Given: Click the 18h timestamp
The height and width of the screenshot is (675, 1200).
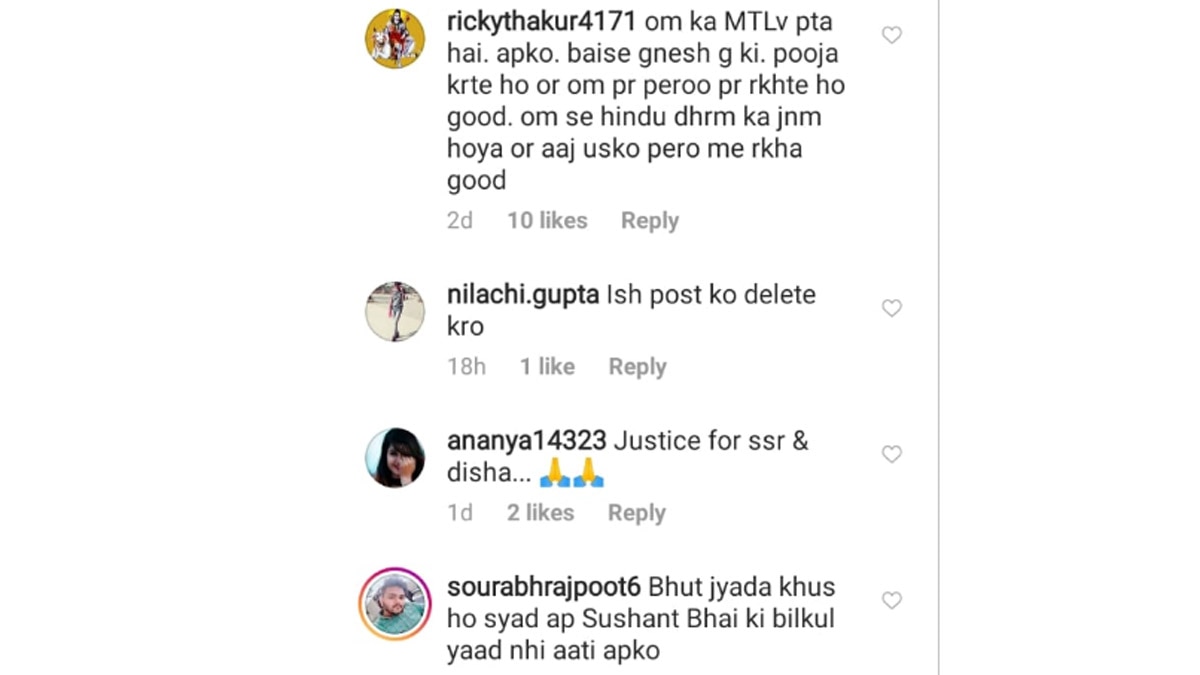Looking at the screenshot, I should pos(466,366).
